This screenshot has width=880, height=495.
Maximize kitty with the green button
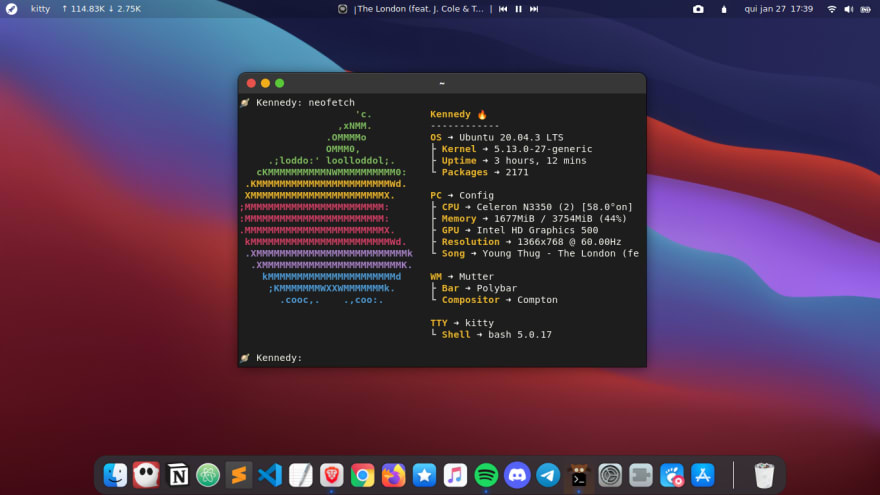279,83
